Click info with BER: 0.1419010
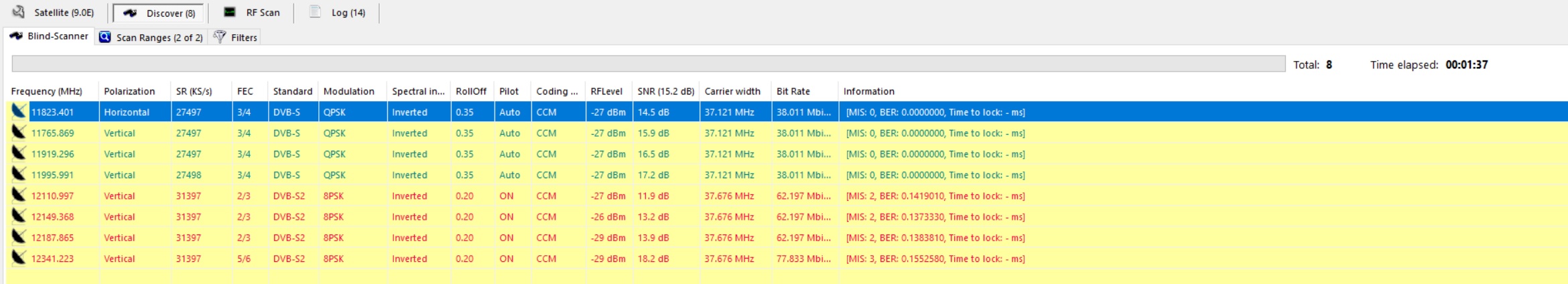This screenshot has height=284, width=1568. tap(935, 196)
